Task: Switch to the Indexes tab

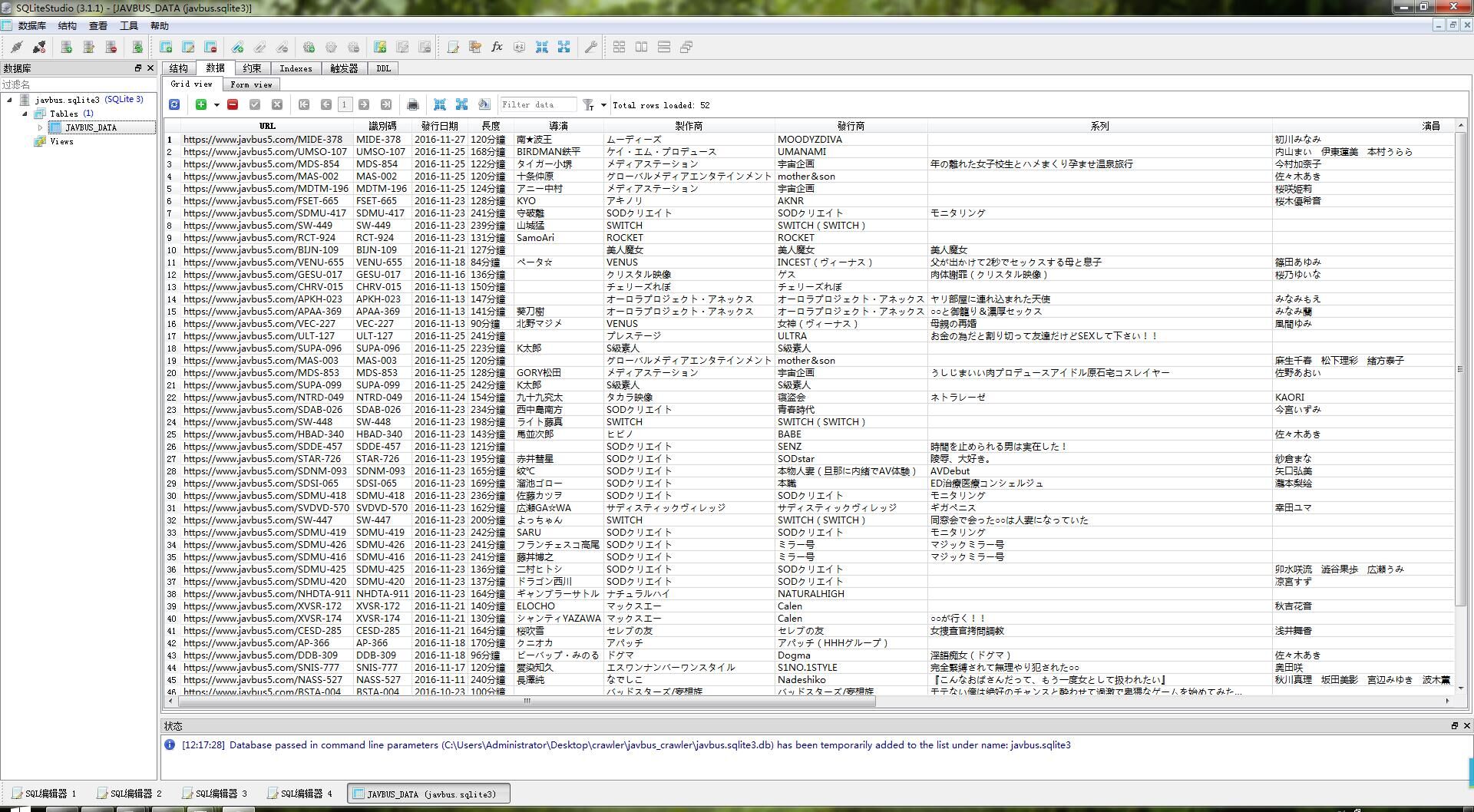Action: click(296, 68)
